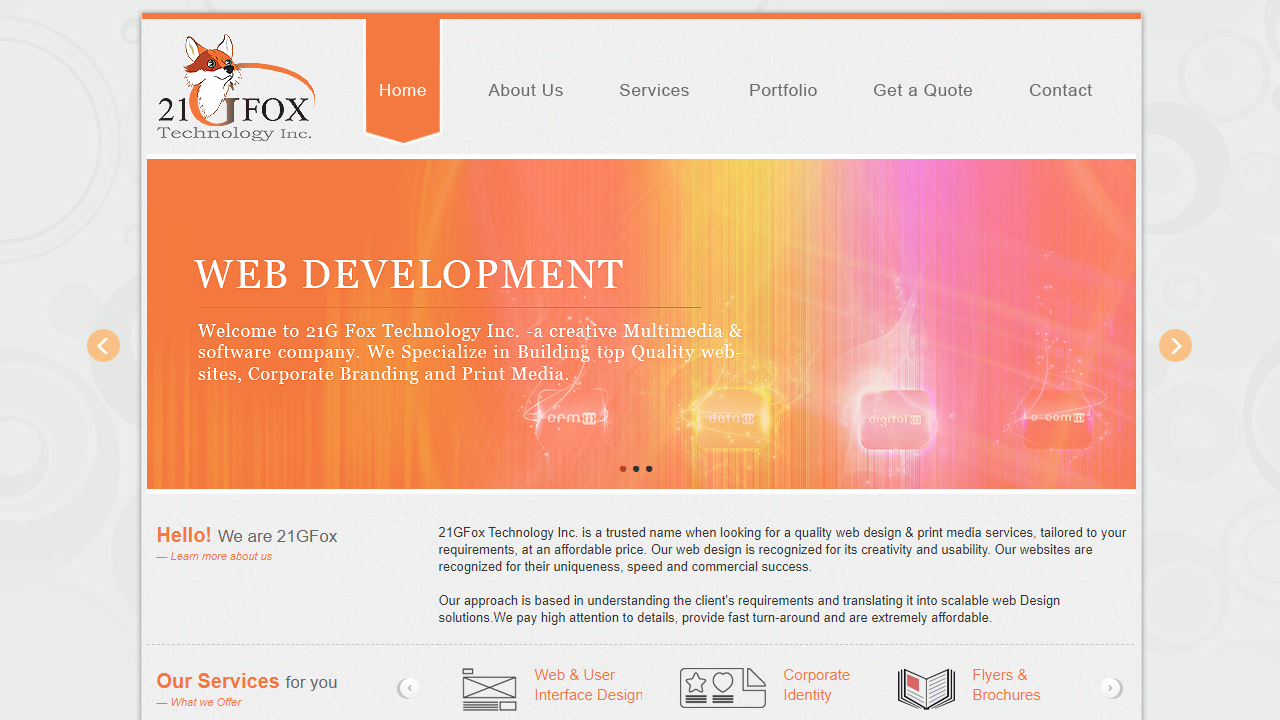
Task: Open the Home navigation tab
Action: 403,81
